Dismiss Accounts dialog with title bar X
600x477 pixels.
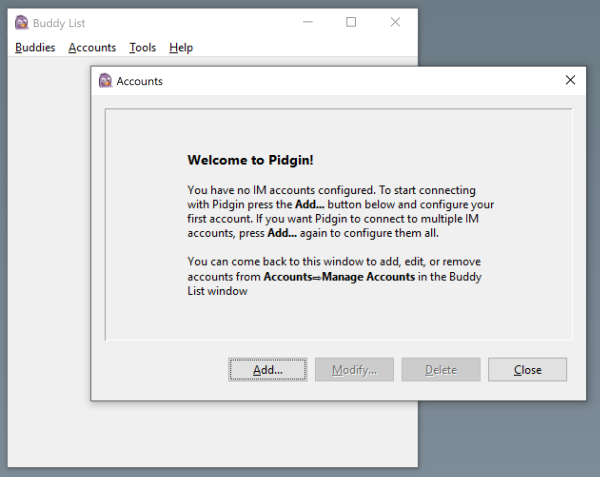coord(570,80)
